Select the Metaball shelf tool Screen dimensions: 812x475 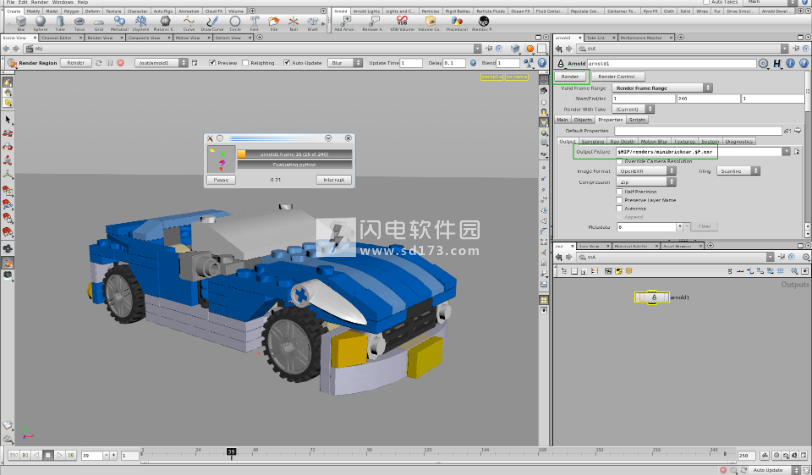[x=119, y=23]
